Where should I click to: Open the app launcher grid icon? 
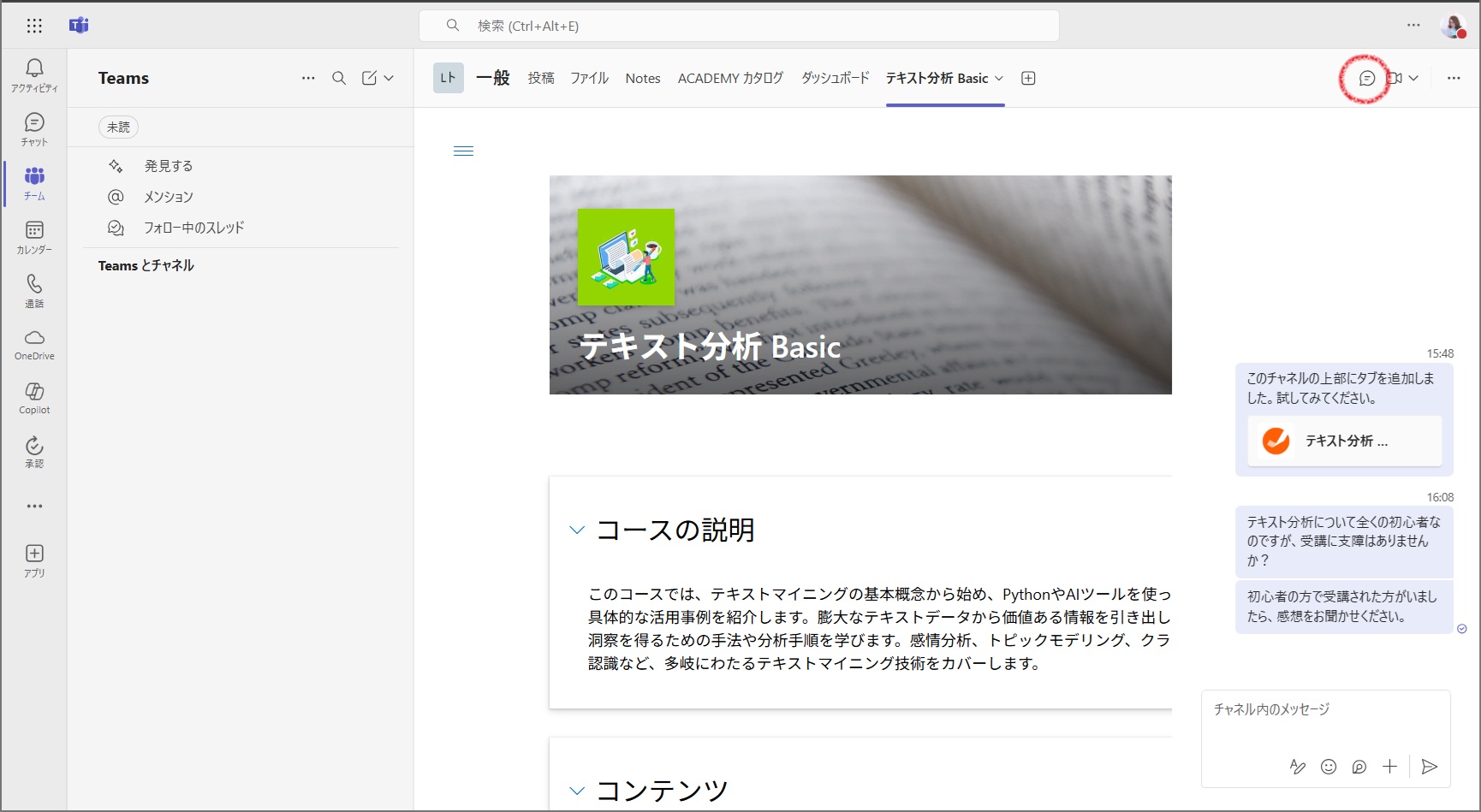(x=34, y=26)
